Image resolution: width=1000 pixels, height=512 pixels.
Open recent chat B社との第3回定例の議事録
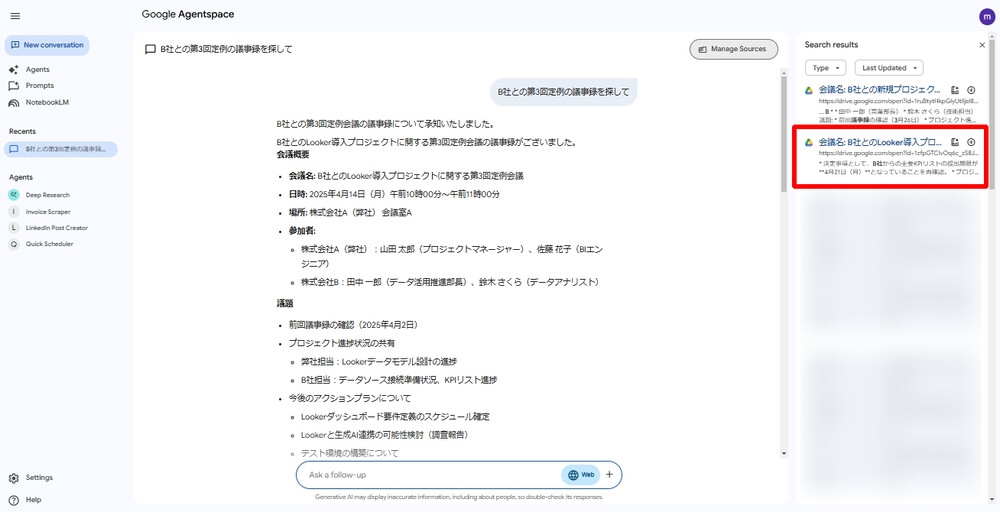coord(61,149)
